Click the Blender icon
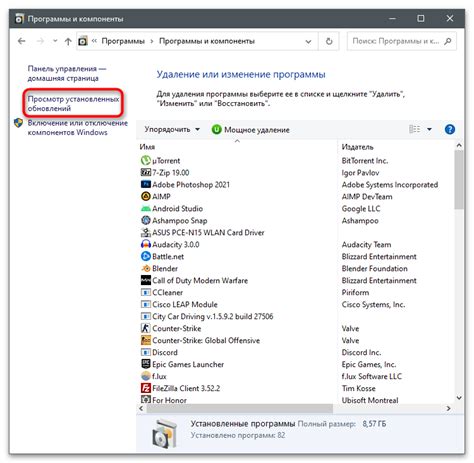 [x=146, y=269]
